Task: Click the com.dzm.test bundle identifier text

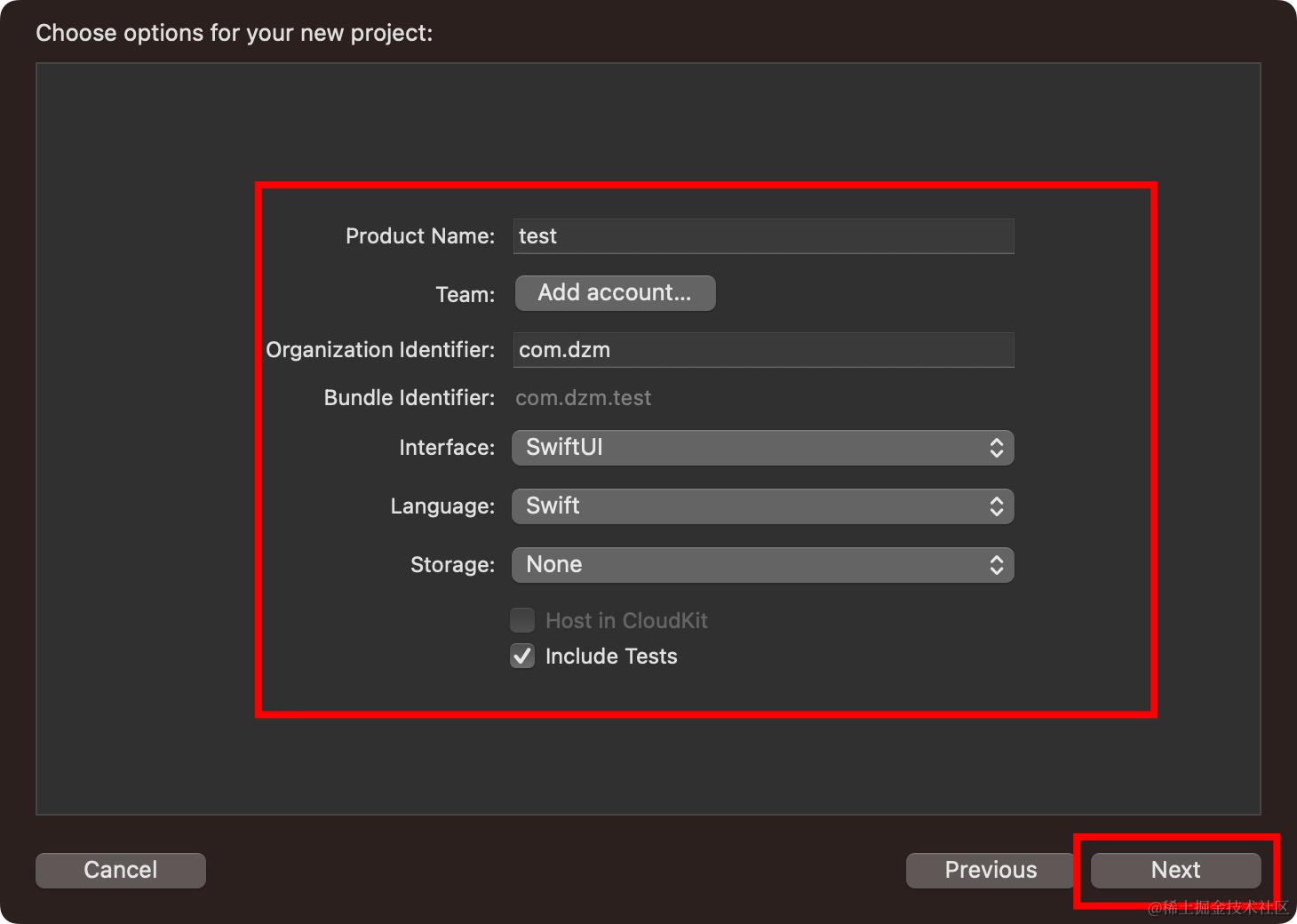Action: (584, 398)
